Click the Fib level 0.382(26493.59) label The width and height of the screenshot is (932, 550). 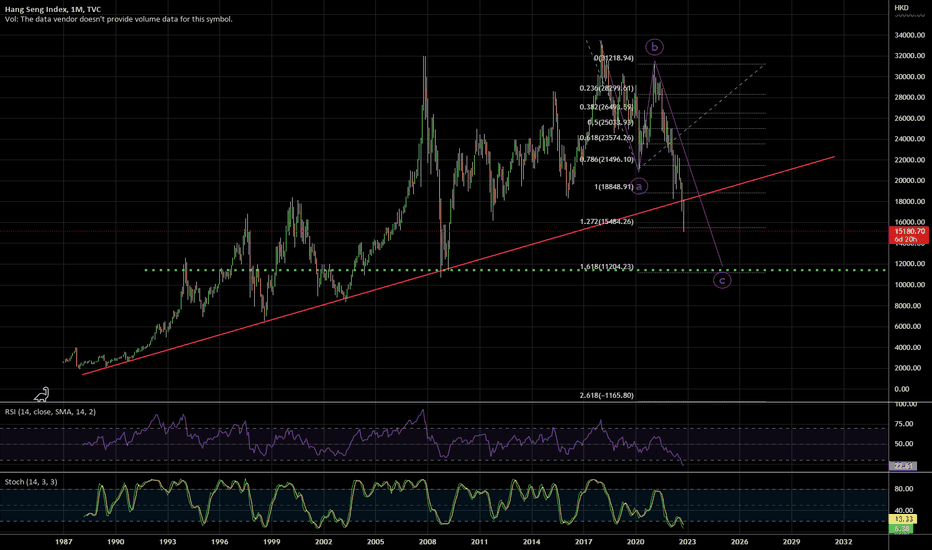606,107
